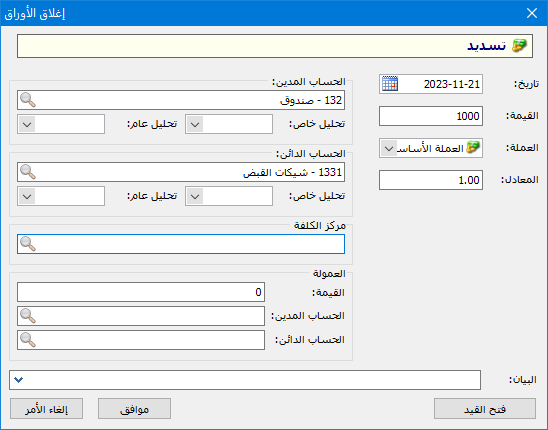This screenshot has height=430, width=548.
Task: Search commission credit account magnifier
Action: [28, 339]
